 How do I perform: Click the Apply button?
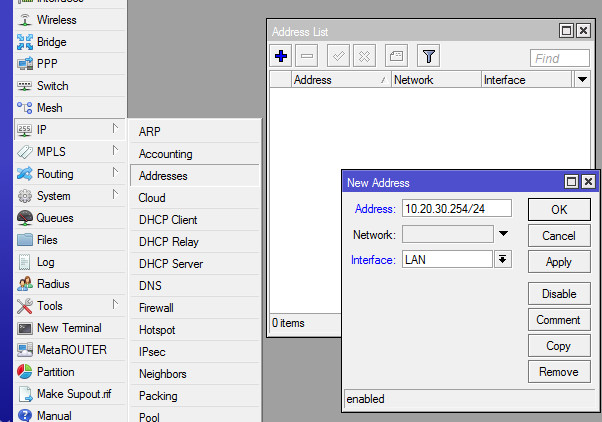559,262
